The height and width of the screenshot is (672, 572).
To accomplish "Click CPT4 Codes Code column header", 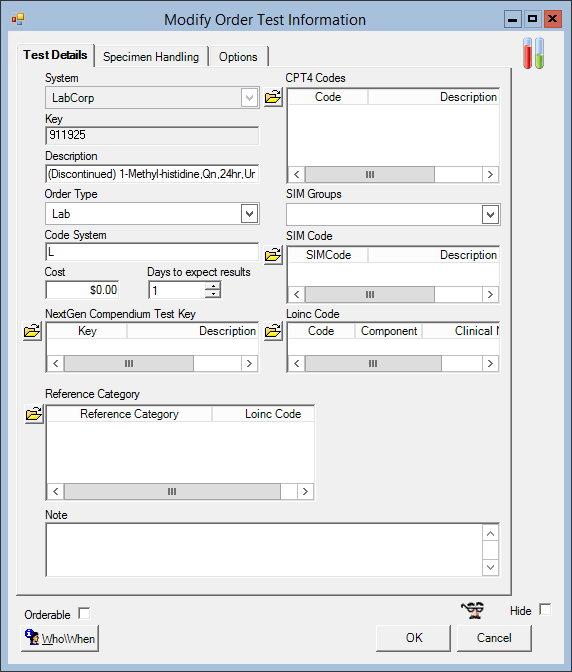I will pos(328,97).
